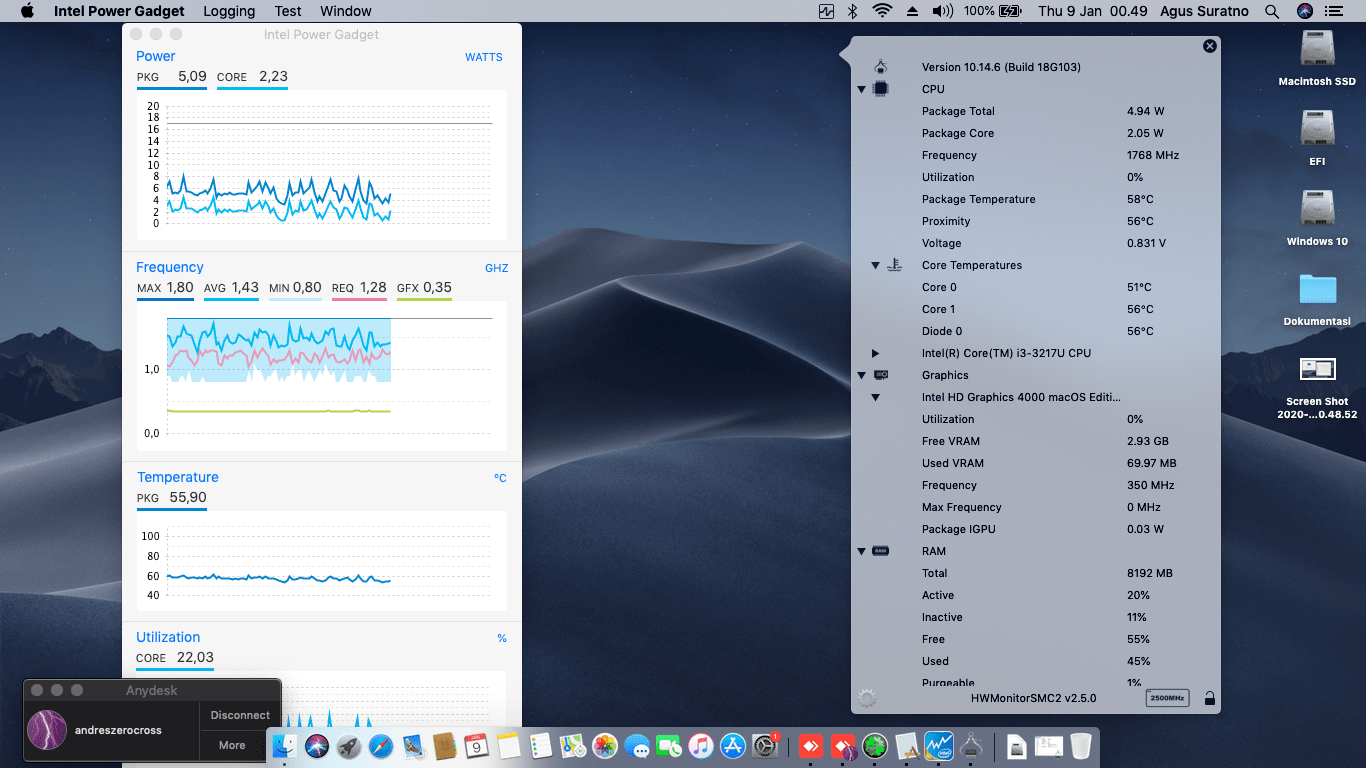Viewport: 1366px width, 768px height.
Task: Click More in the Anydesk window
Action: [232, 745]
